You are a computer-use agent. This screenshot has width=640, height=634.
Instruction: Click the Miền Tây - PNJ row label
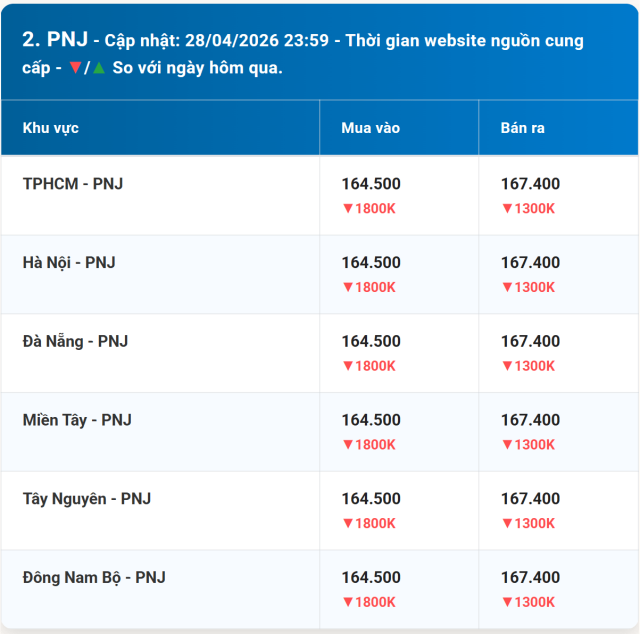point(77,420)
